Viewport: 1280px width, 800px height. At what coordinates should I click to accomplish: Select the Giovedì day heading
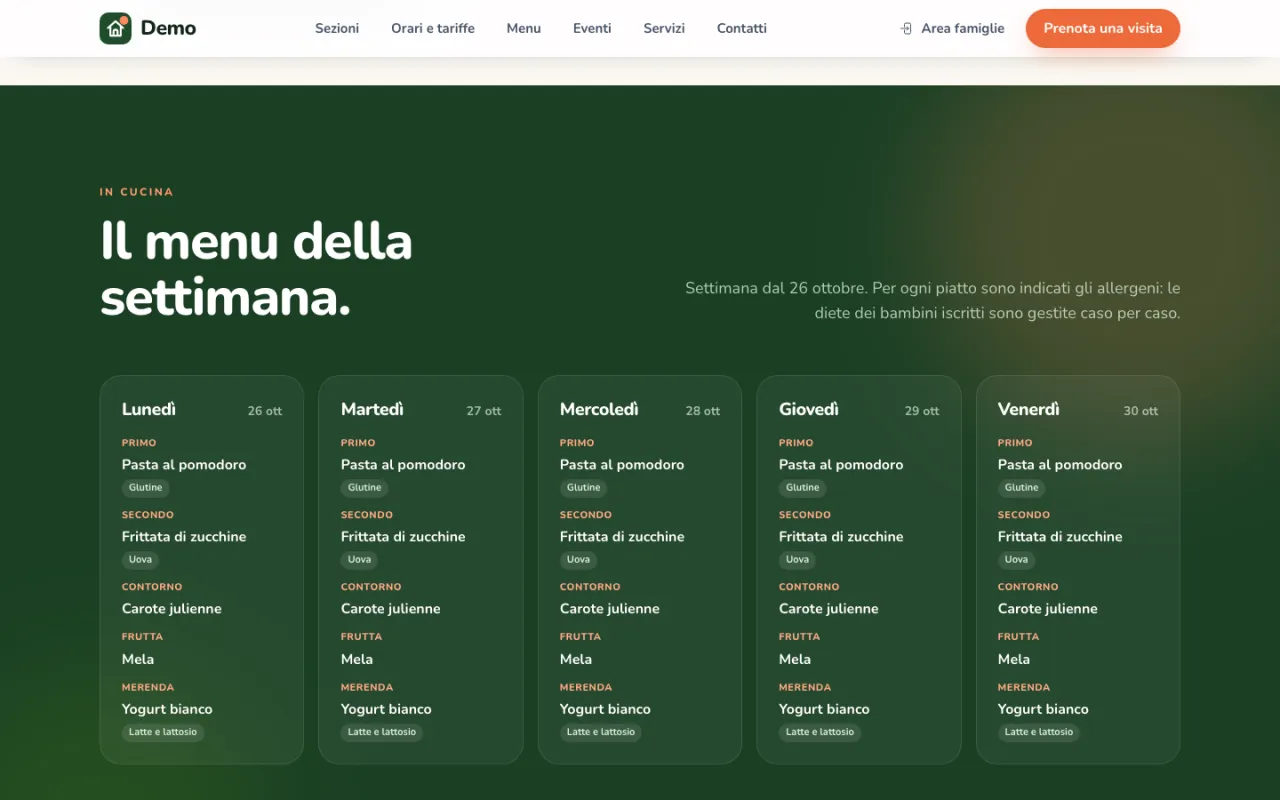(809, 409)
